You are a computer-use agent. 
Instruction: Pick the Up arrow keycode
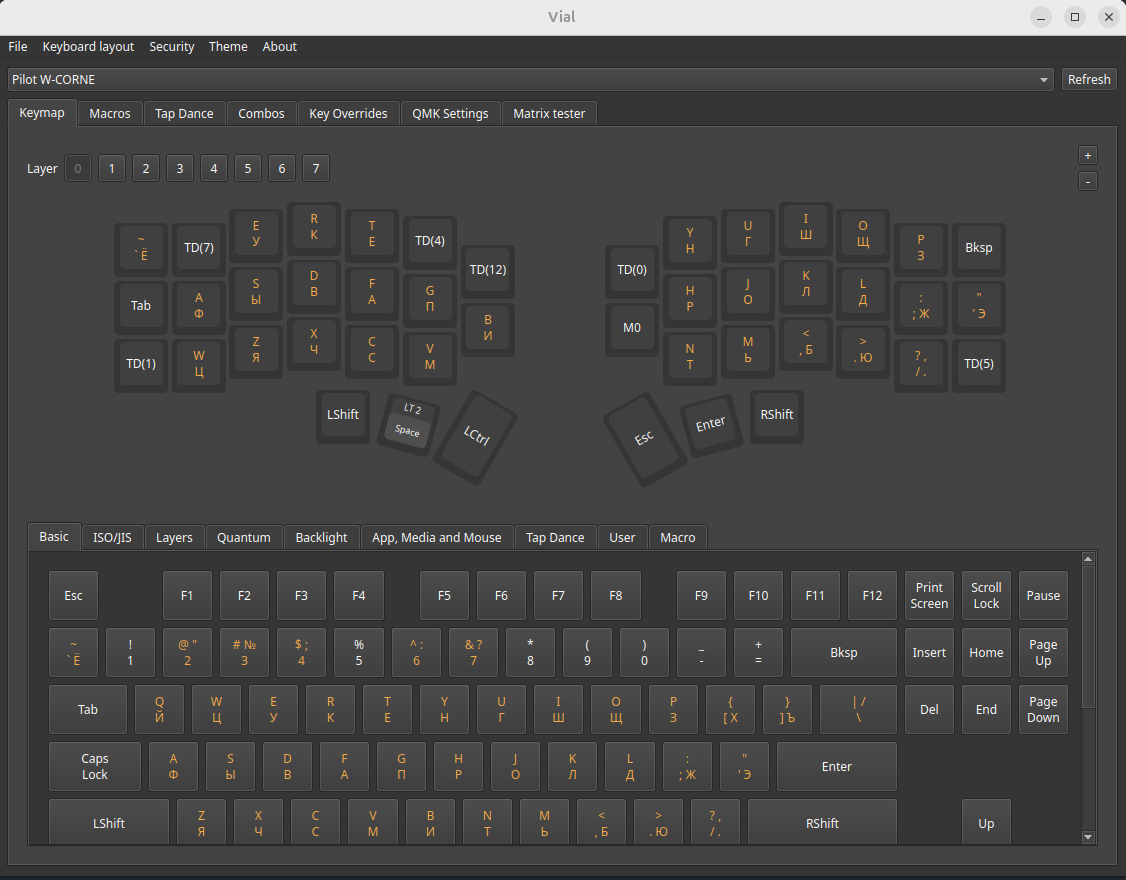tap(986, 823)
